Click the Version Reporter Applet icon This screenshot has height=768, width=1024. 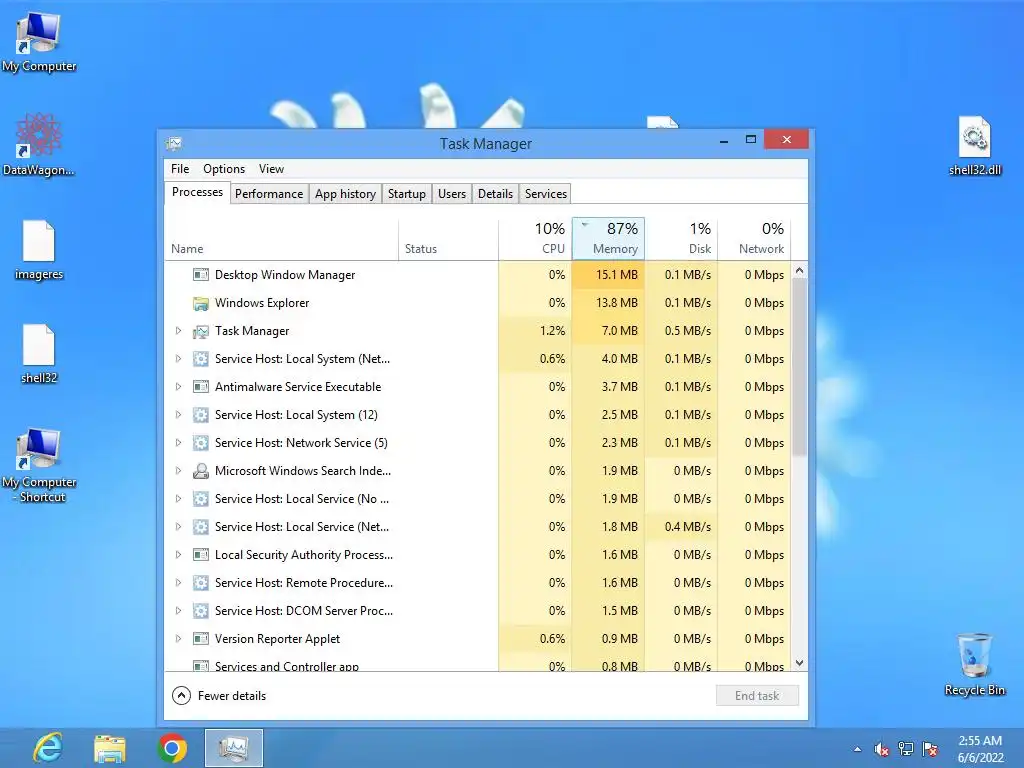point(200,639)
